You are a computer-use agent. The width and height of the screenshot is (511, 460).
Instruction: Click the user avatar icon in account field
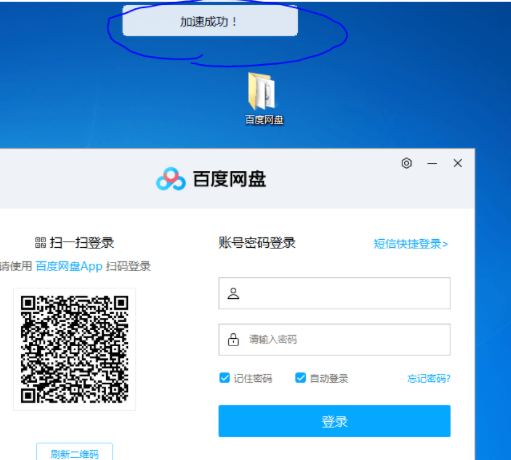point(233,293)
